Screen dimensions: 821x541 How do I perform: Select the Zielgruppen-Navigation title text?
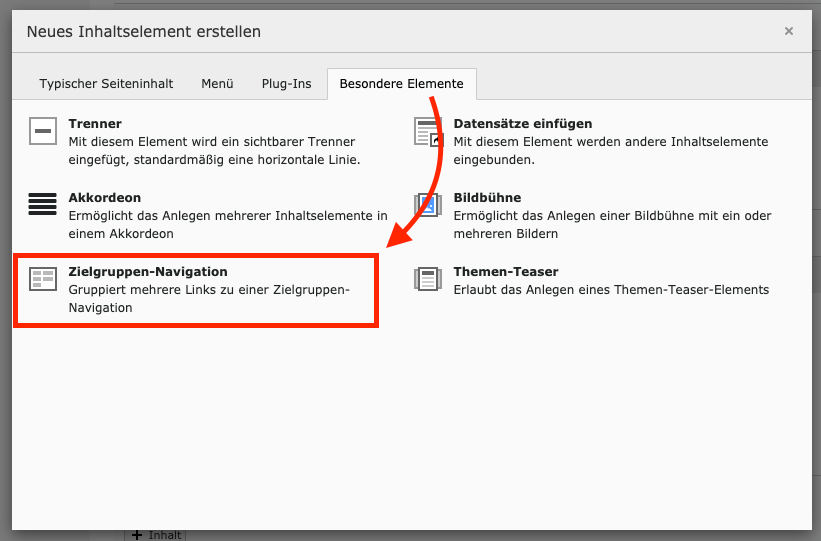pos(148,272)
